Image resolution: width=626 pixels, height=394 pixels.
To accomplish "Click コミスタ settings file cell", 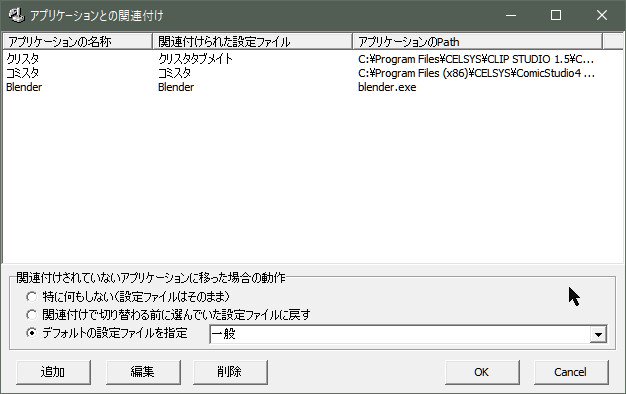I will coord(174,73).
